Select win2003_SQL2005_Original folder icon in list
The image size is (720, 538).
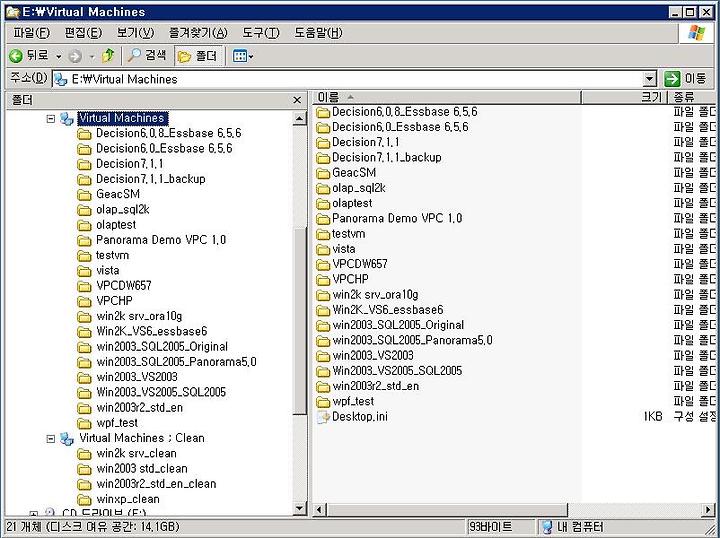coord(323,325)
